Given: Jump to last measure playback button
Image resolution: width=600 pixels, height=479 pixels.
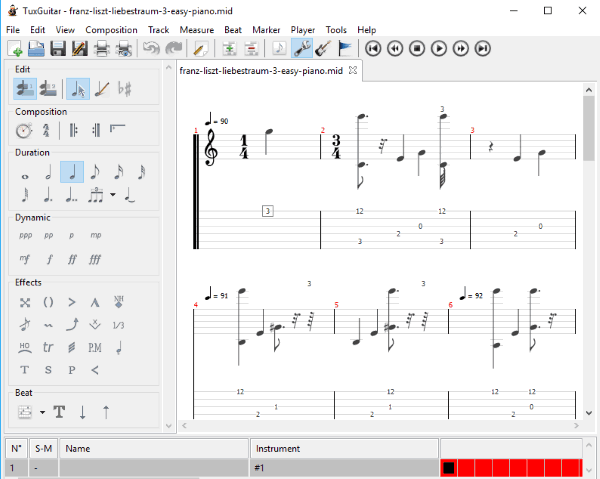Looking at the screenshot, I should click(x=483, y=49).
